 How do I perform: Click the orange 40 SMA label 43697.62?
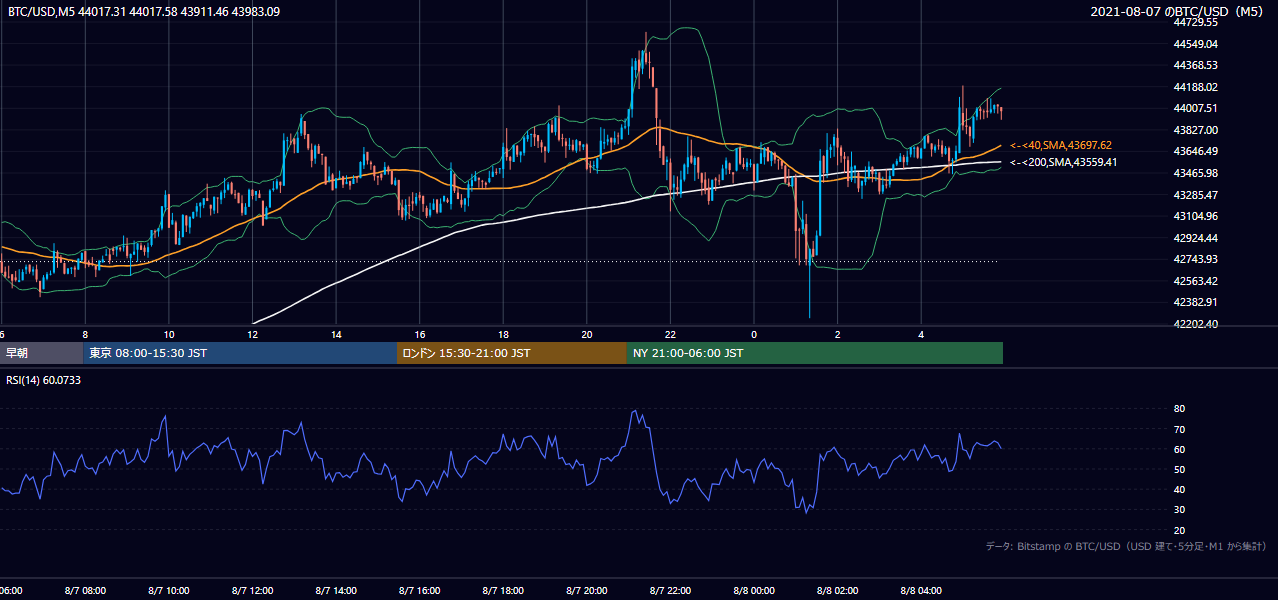1061,145
